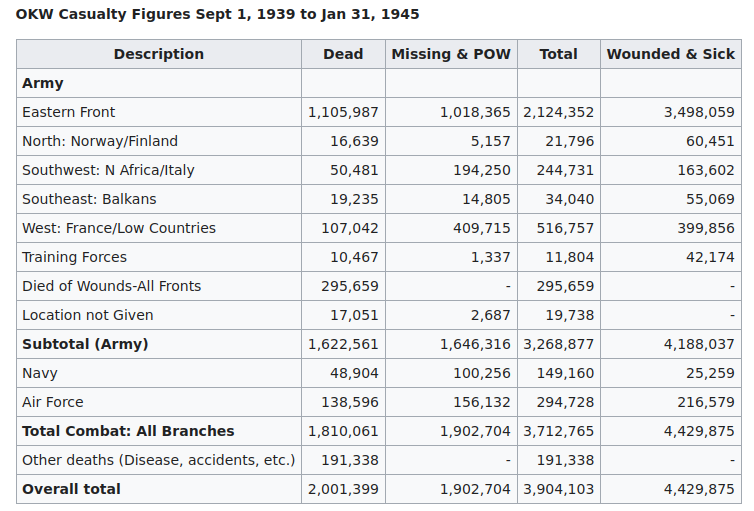Click the Total column header

558,54
